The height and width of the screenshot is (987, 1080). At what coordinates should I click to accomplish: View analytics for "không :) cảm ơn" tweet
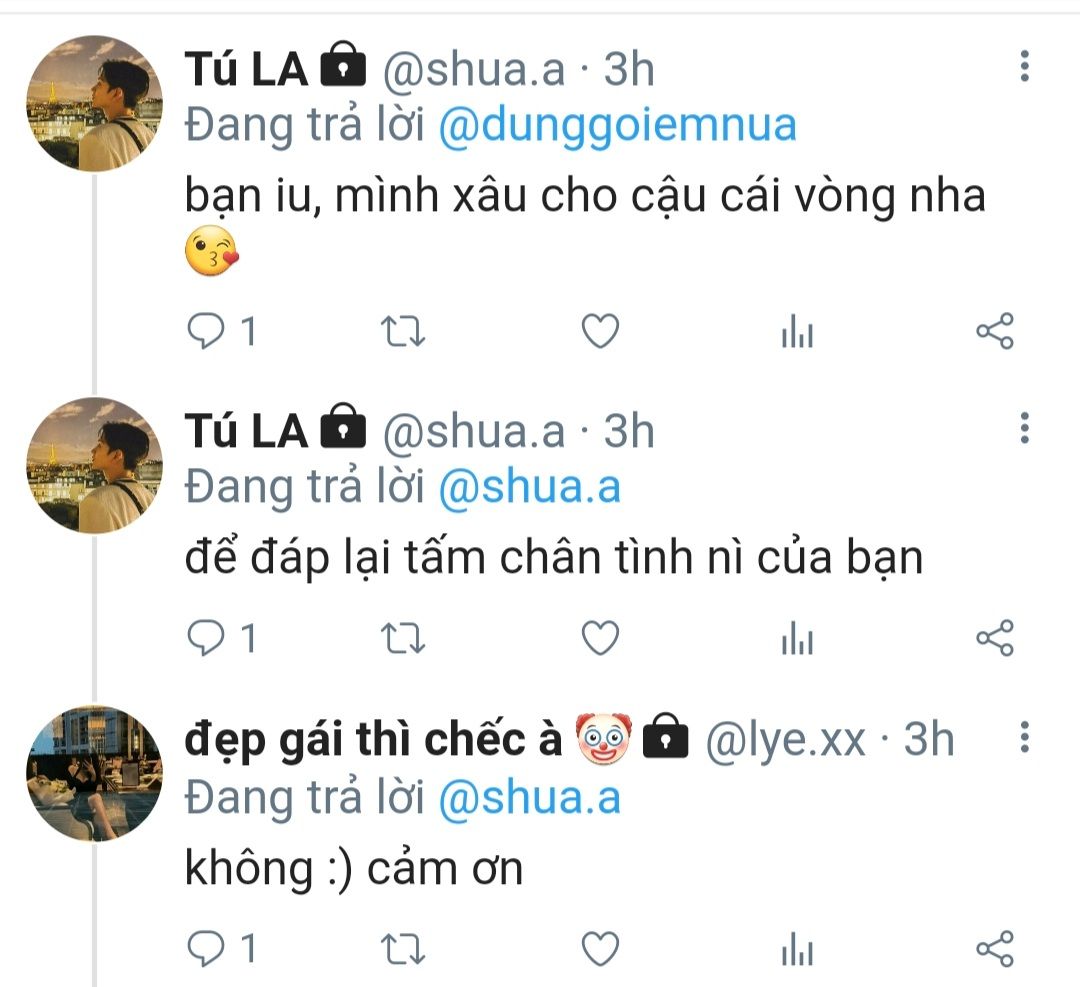click(x=797, y=948)
